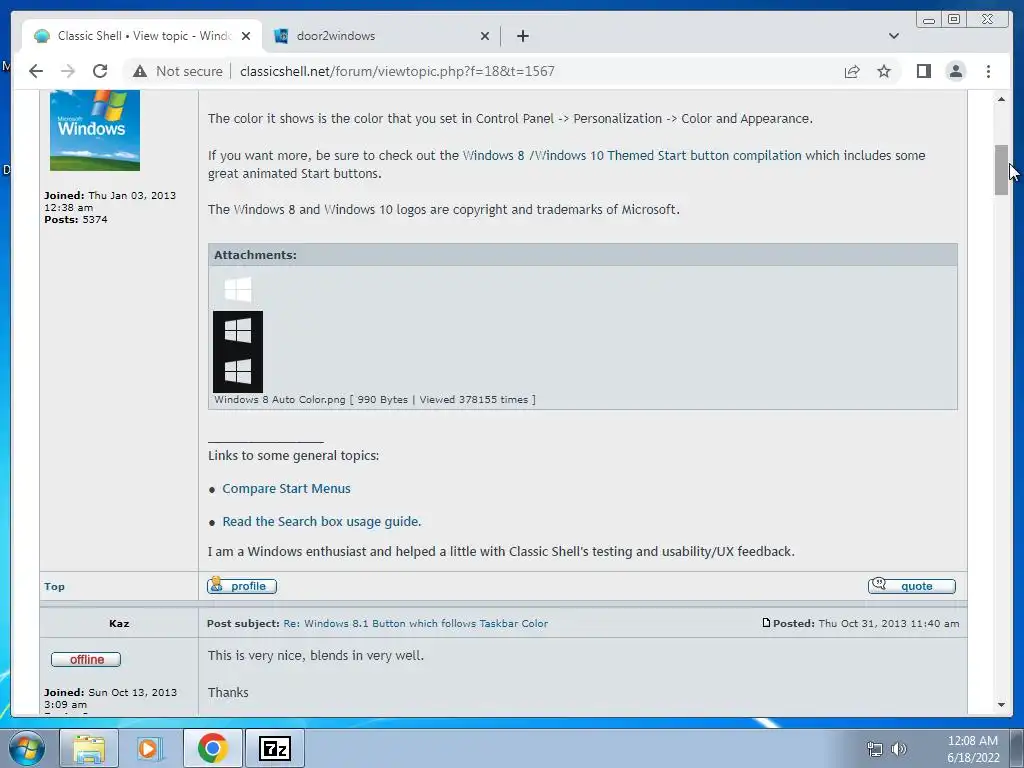Viewport: 1024px width, 768px height.
Task: Click the volume speaker tray icon
Action: pyautogui.click(x=899, y=749)
